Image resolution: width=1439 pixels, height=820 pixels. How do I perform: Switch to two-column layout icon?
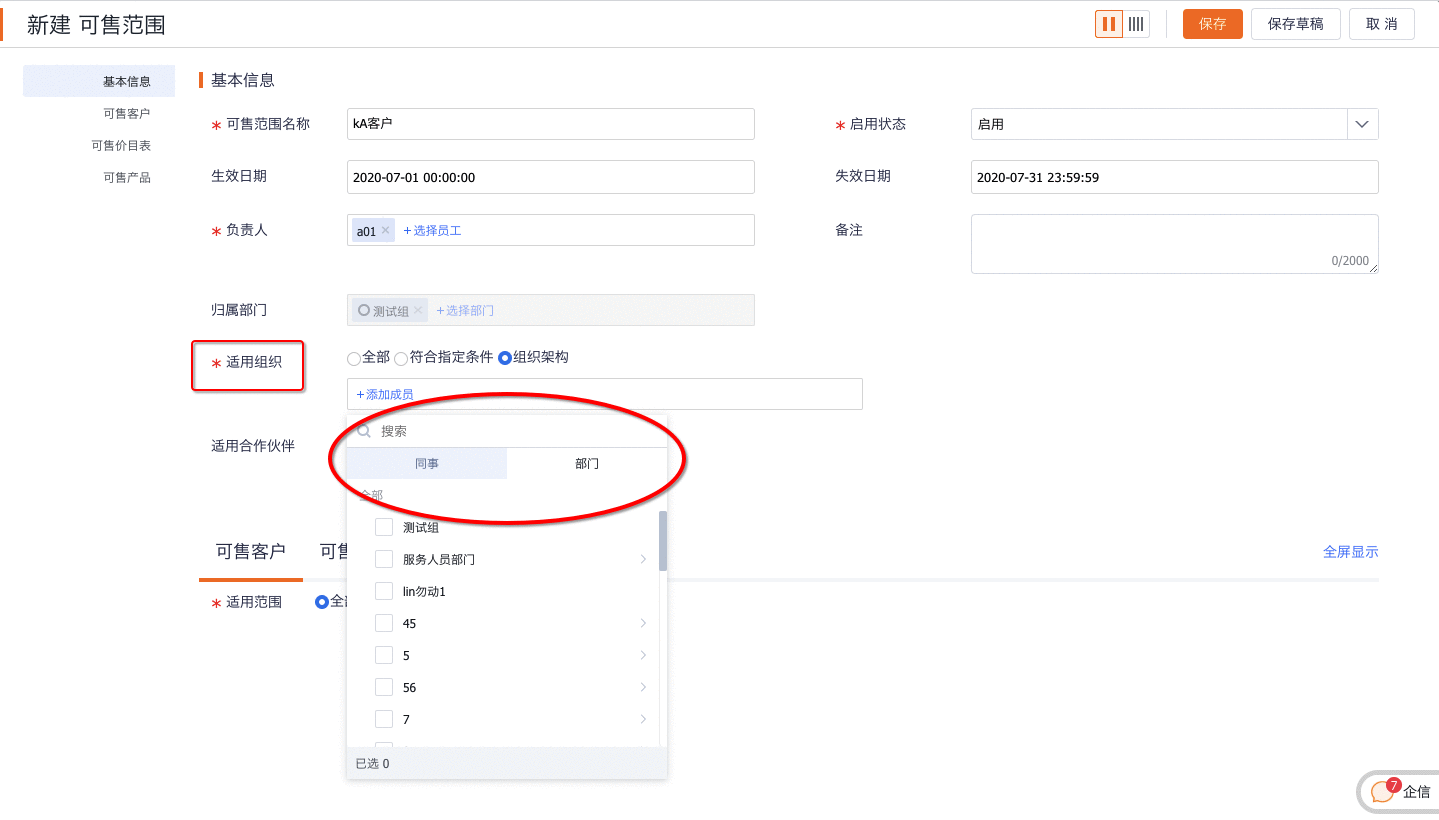1109,24
